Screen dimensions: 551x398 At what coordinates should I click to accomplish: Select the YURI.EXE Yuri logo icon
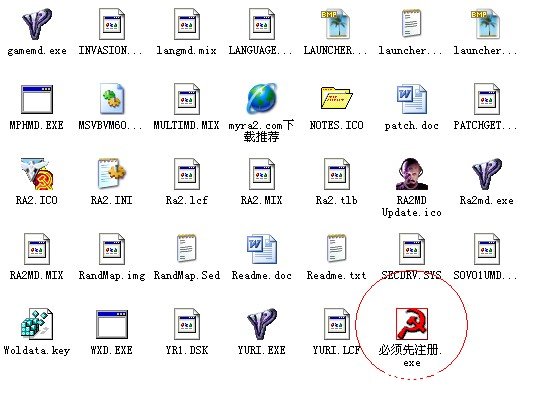coord(262,324)
